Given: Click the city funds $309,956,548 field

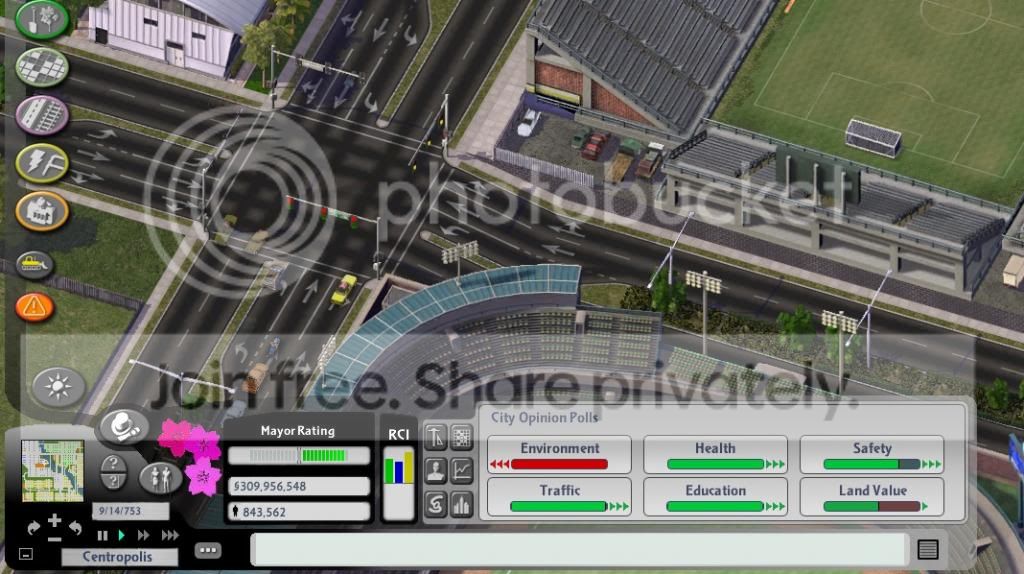Looking at the screenshot, I should 299,486.
